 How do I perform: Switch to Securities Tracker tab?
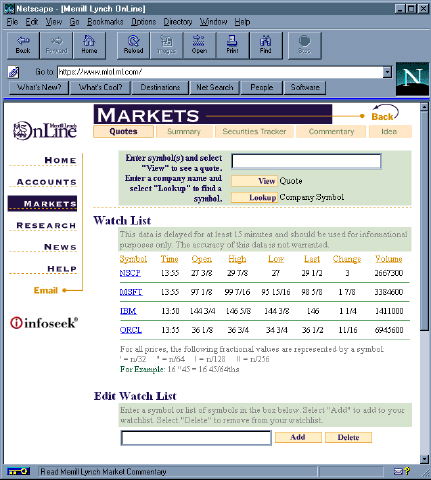tap(254, 131)
